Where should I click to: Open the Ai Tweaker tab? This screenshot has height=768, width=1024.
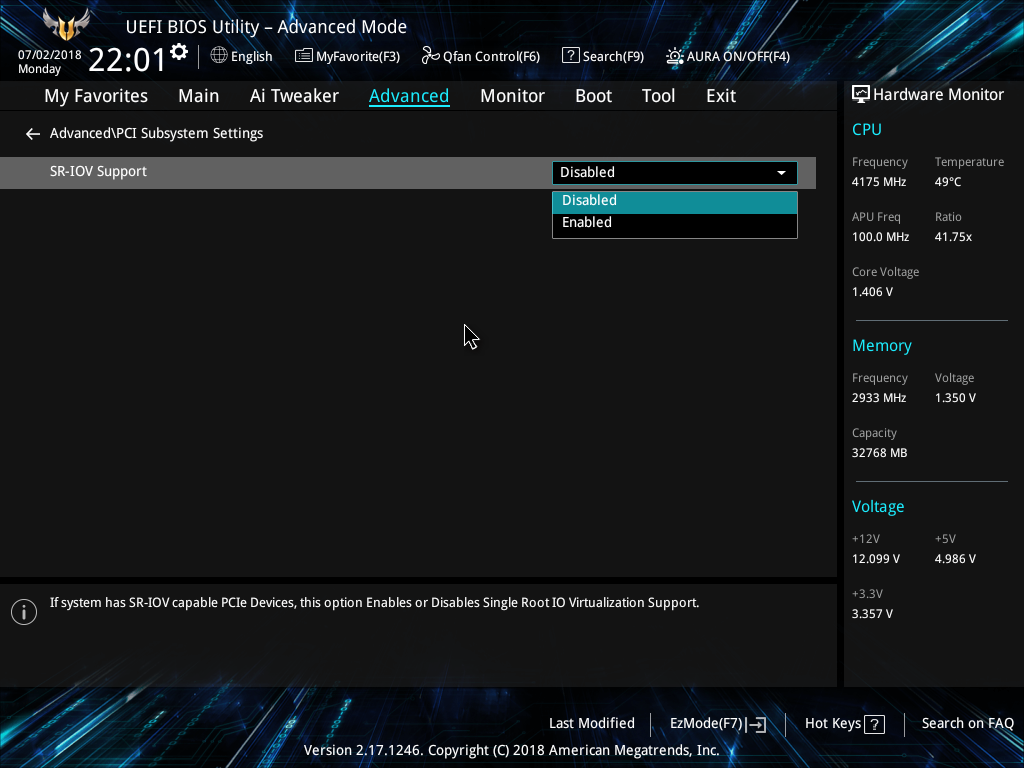click(294, 96)
